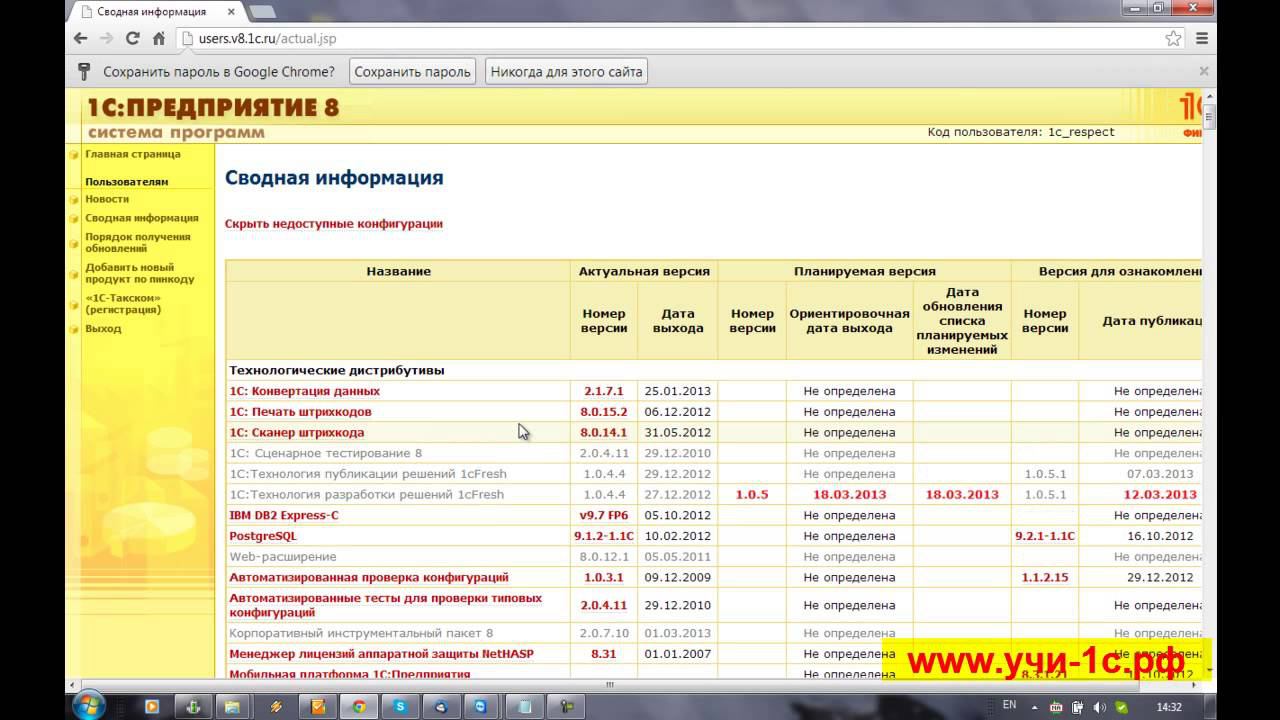Select the Сводная информация browser tab

click(153, 12)
